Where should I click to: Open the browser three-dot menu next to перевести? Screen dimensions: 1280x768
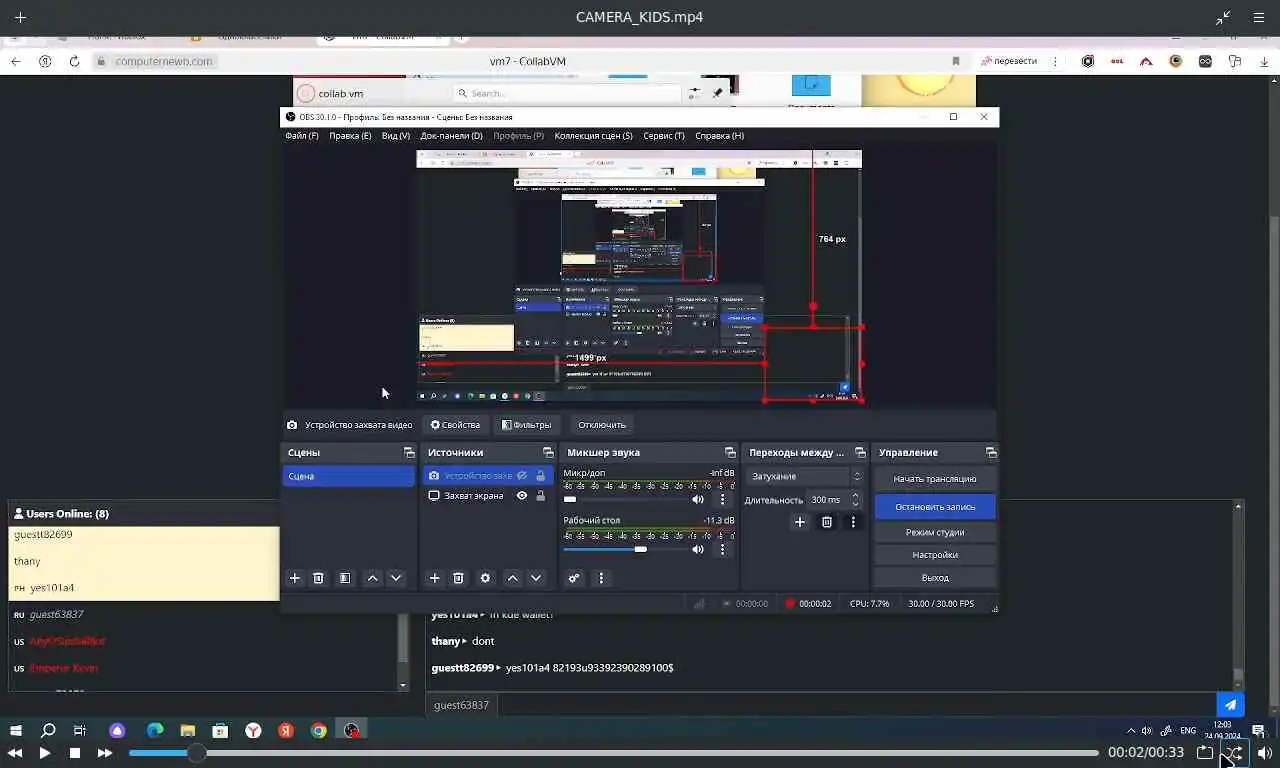pyautogui.click(x=1056, y=61)
